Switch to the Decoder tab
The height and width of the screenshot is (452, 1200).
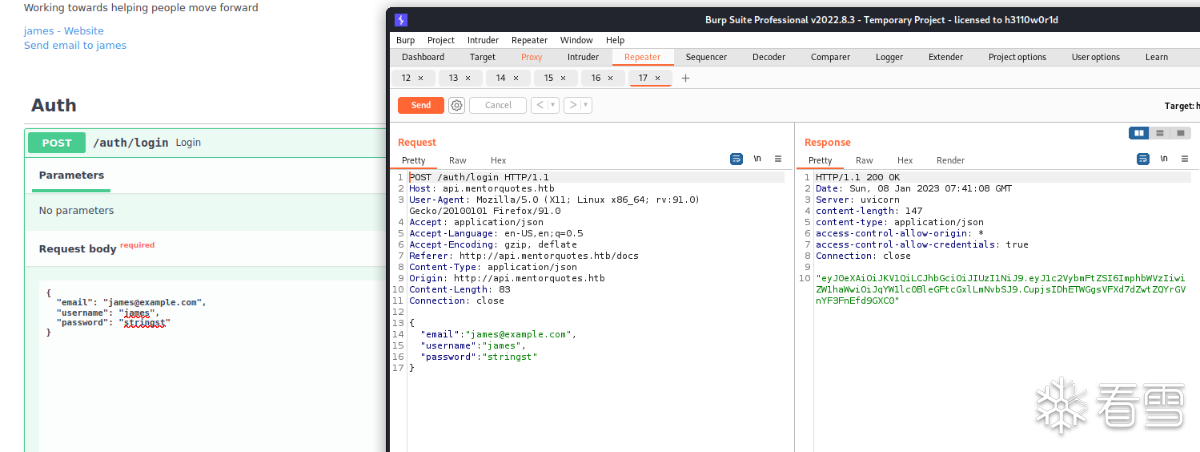(769, 57)
